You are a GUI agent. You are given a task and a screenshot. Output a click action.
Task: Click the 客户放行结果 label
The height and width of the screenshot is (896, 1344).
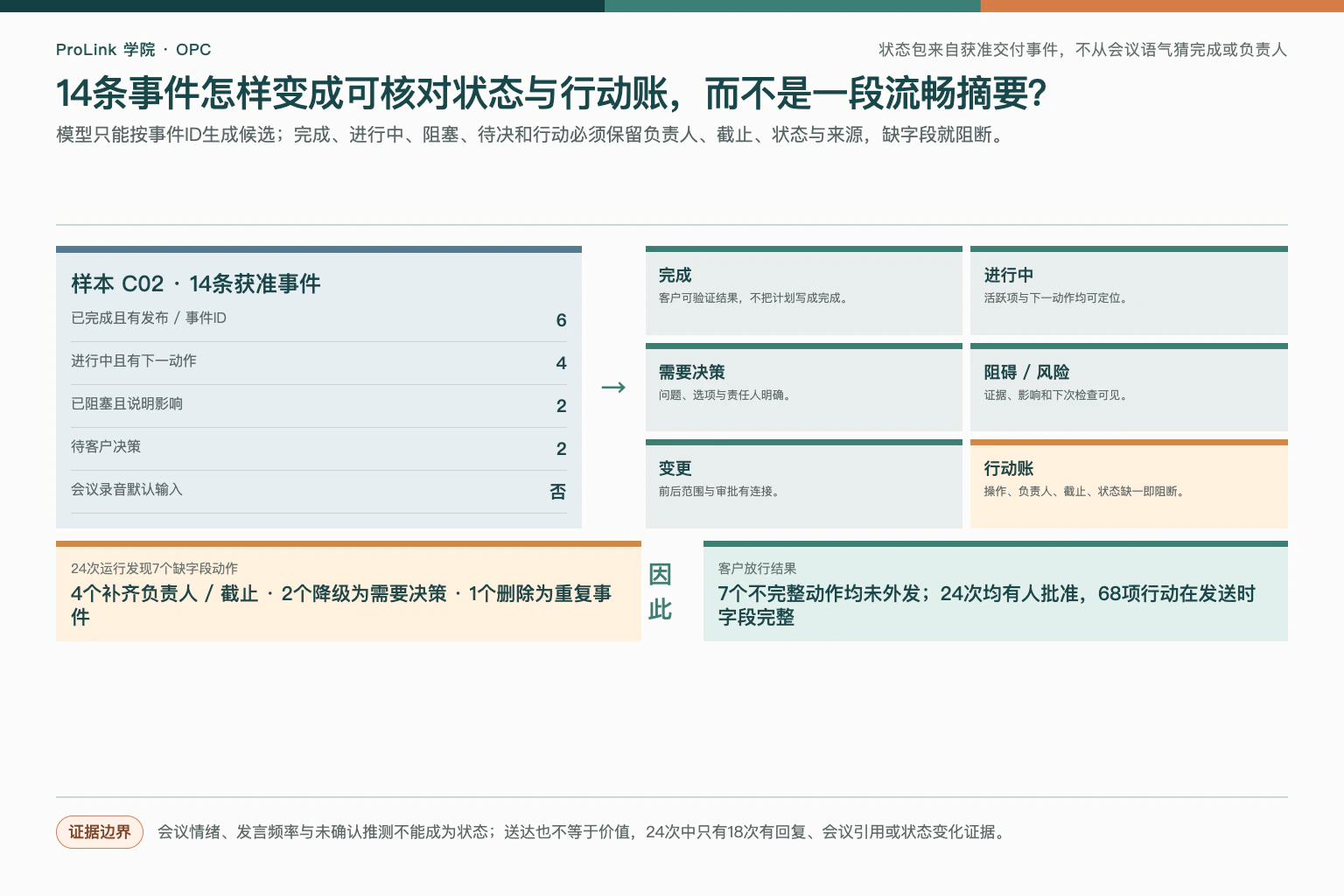(x=757, y=569)
